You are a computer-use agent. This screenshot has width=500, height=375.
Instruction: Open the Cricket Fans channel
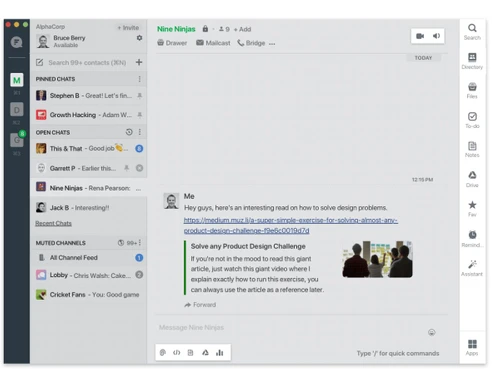(89, 295)
